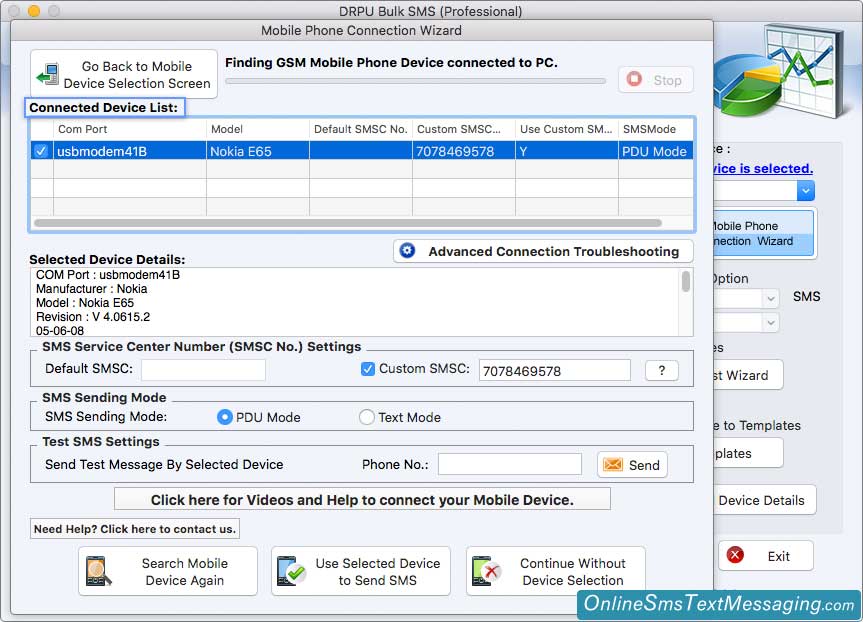Click the Custom SMSC number field
The width and height of the screenshot is (863, 622).
pos(555,370)
